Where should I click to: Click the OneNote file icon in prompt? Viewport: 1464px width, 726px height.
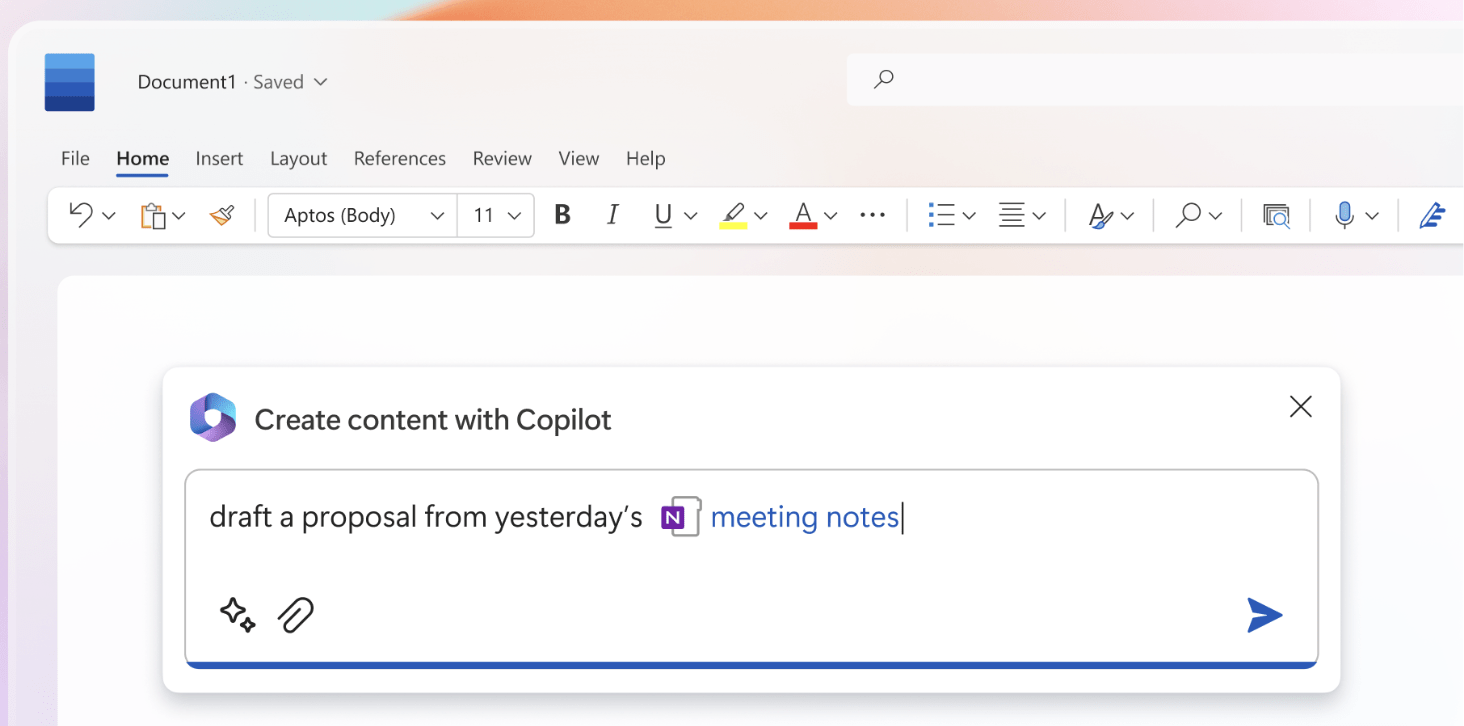pos(681,517)
